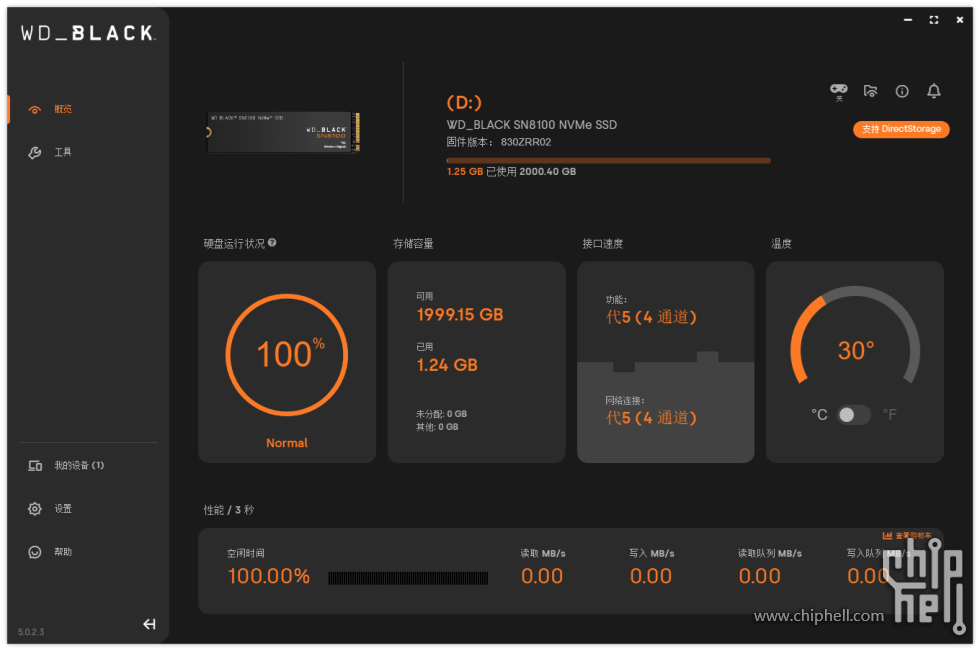Viewport: 980px width, 651px height.
Task: Click the 100.00% idle time value
Action: (269, 576)
